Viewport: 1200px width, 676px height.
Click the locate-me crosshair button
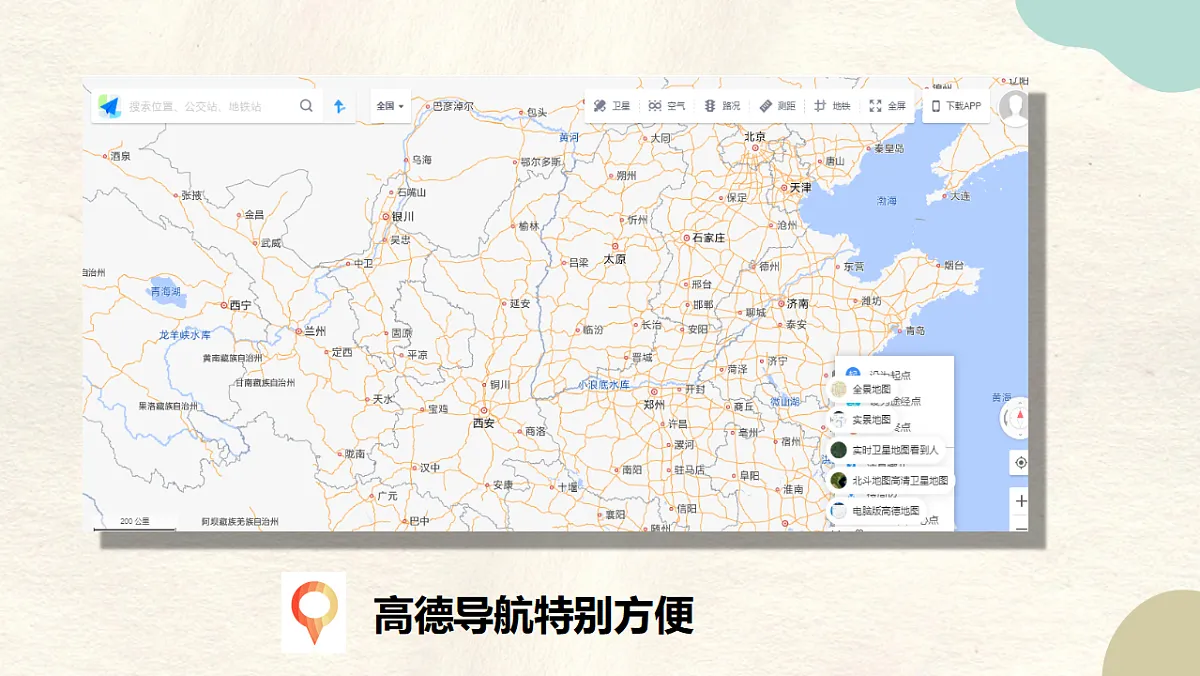[1020, 462]
